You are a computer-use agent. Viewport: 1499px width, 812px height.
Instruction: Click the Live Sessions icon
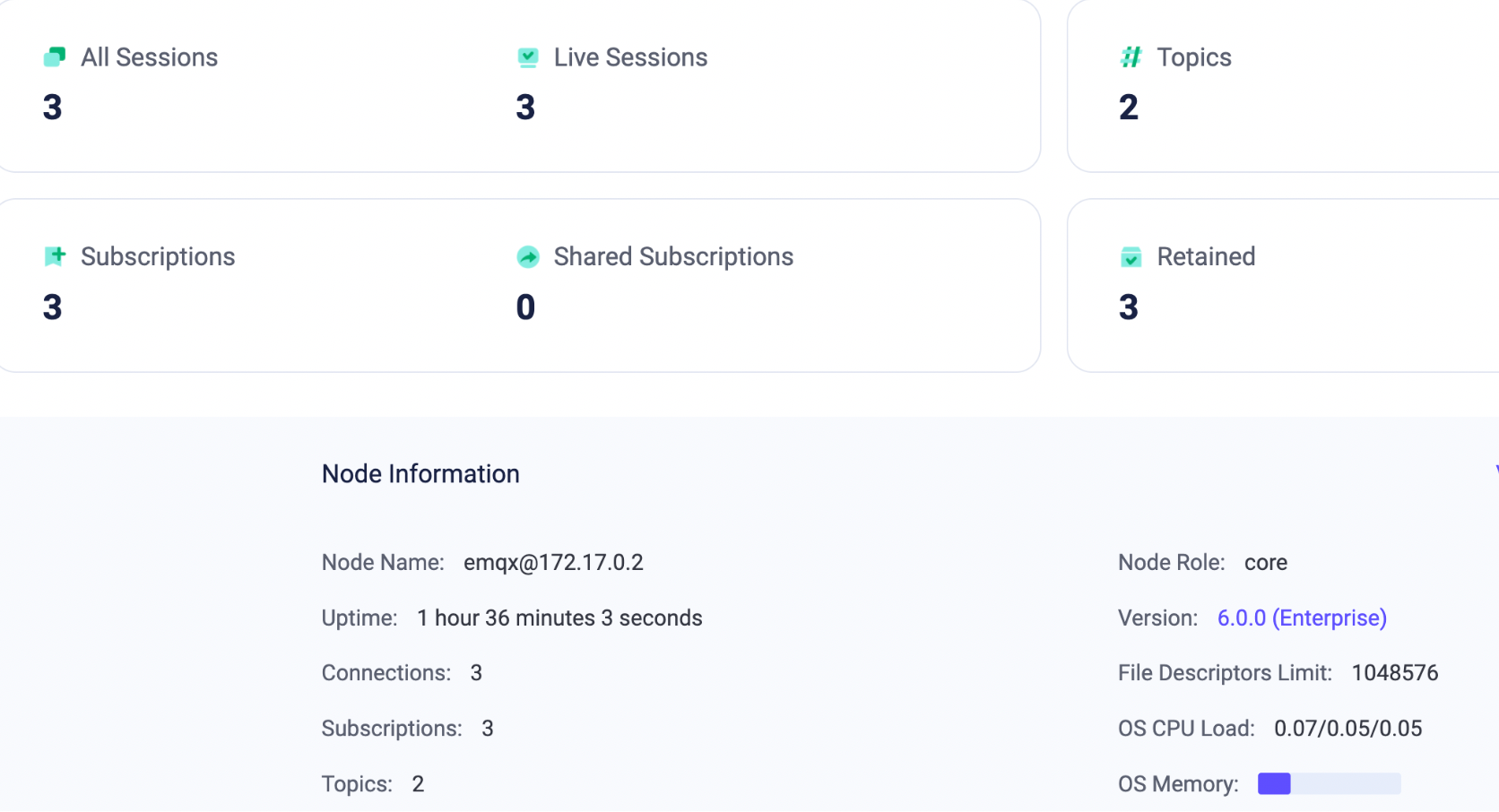click(528, 57)
